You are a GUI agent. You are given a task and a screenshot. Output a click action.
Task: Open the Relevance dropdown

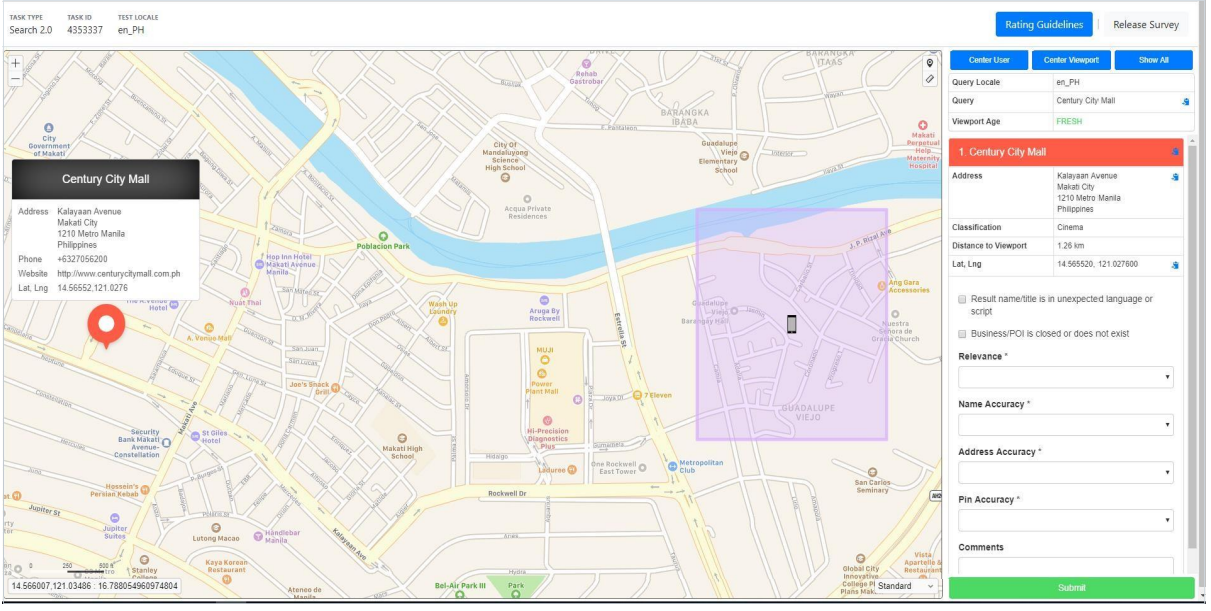(x=1066, y=377)
